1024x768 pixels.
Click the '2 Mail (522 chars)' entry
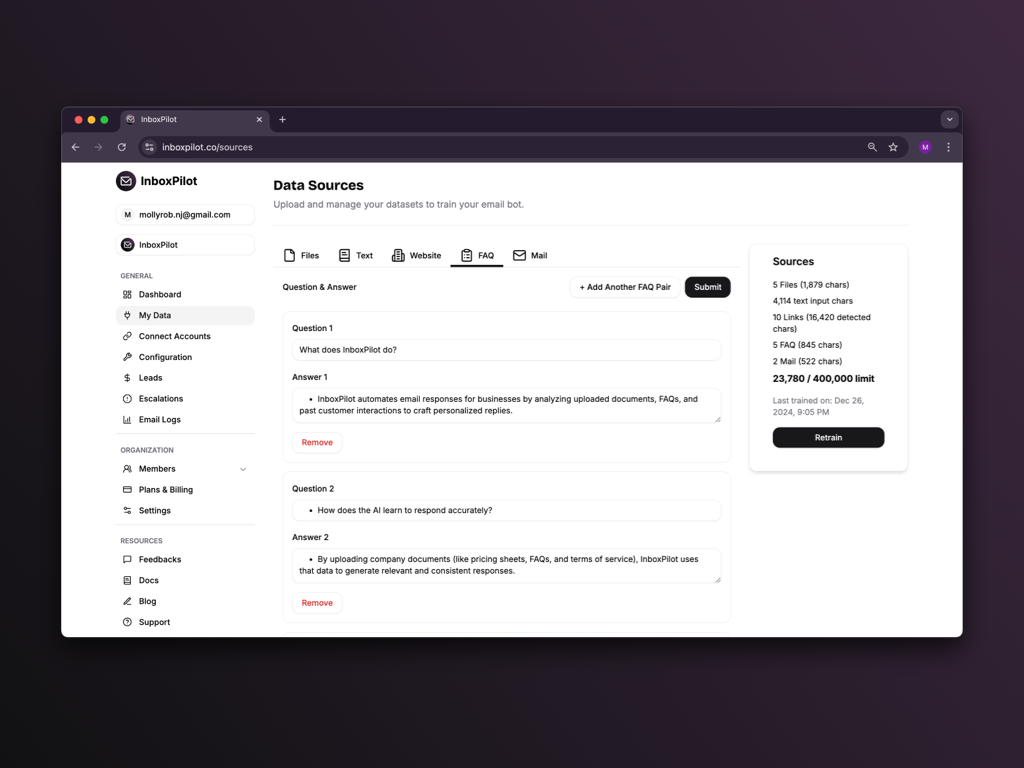coord(807,361)
